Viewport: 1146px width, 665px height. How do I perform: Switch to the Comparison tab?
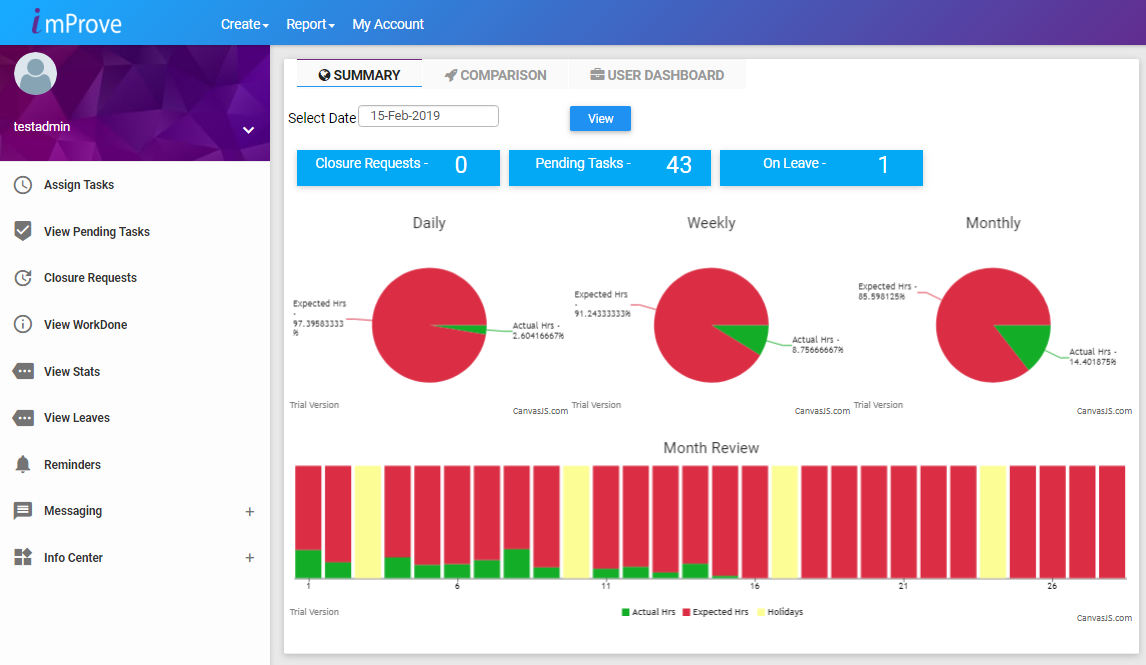click(496, 75)
